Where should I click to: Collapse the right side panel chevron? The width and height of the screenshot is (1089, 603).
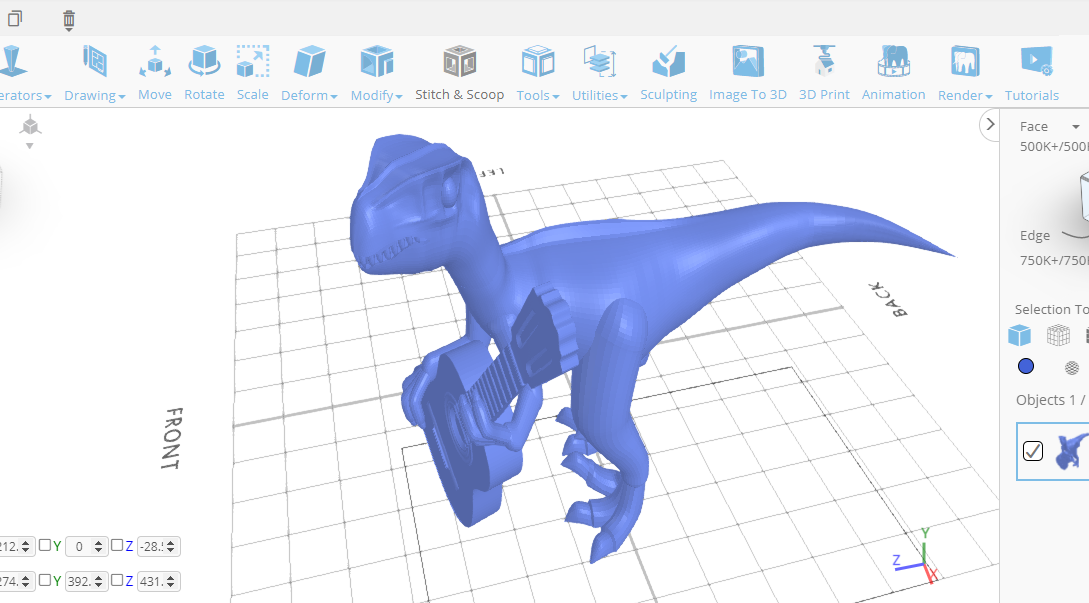click(990, 125)
